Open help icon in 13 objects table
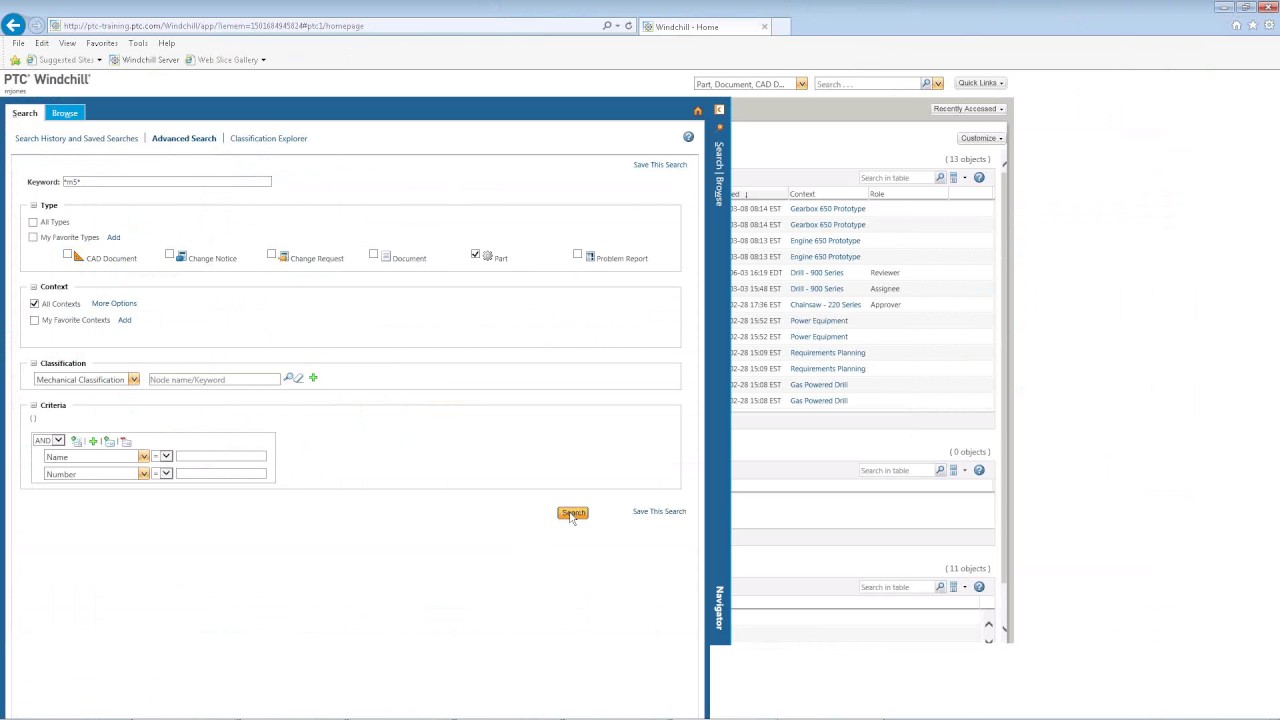Viewport: 1280px width, 720px height. pos(979,178)
